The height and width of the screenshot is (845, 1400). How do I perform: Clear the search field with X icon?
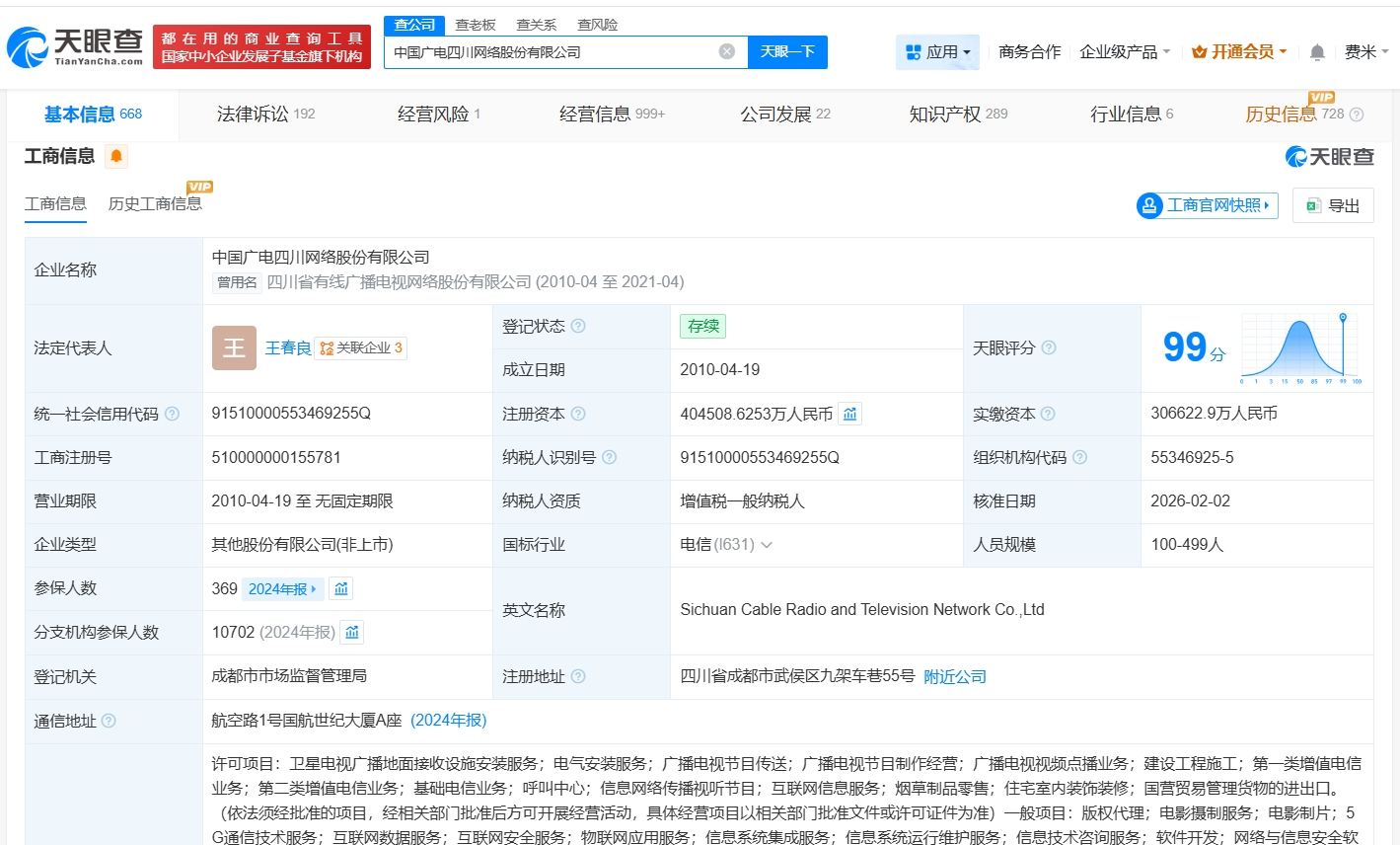726,51
